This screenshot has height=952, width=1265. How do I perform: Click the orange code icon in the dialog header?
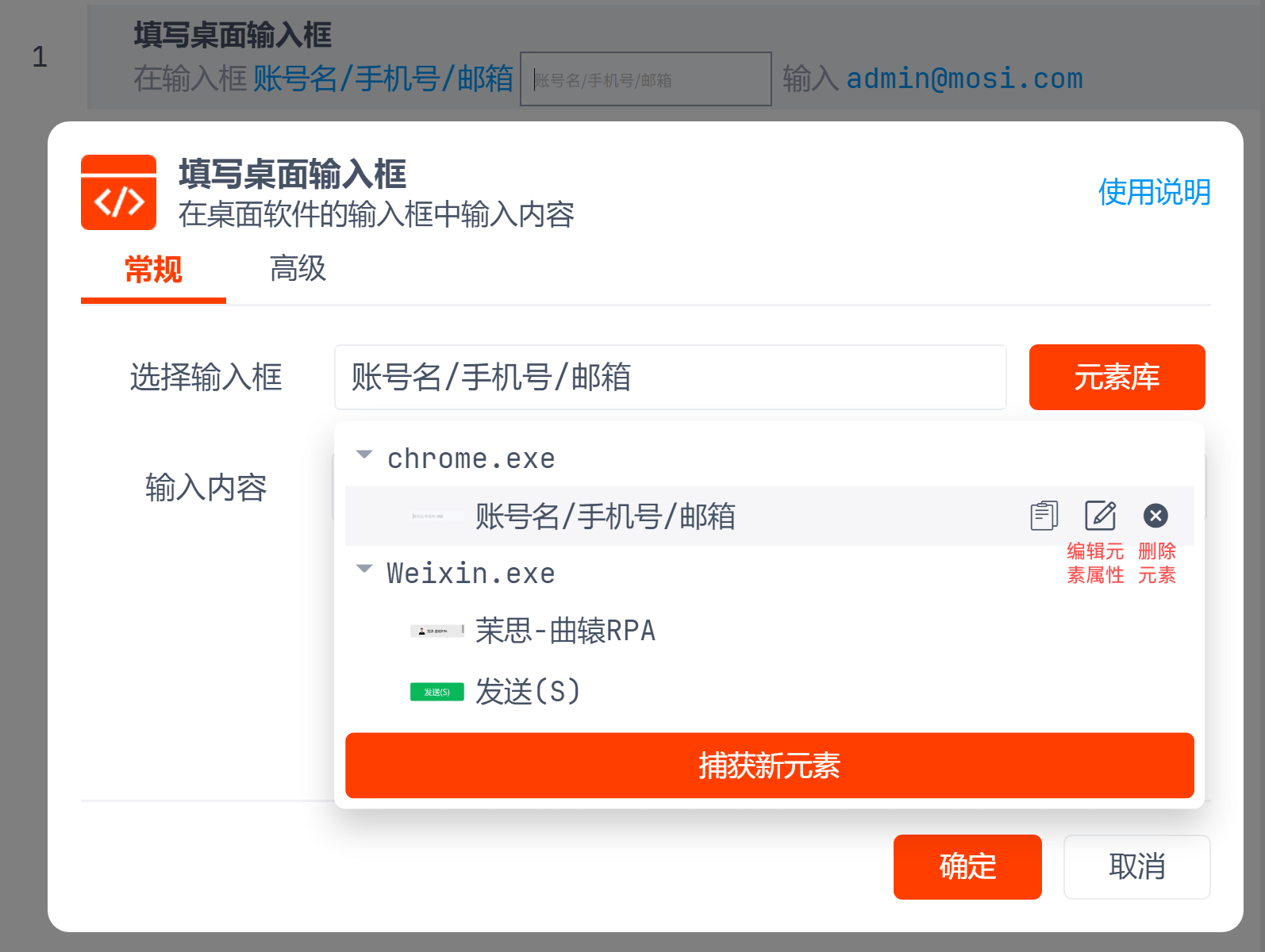[x=119, y=193]
